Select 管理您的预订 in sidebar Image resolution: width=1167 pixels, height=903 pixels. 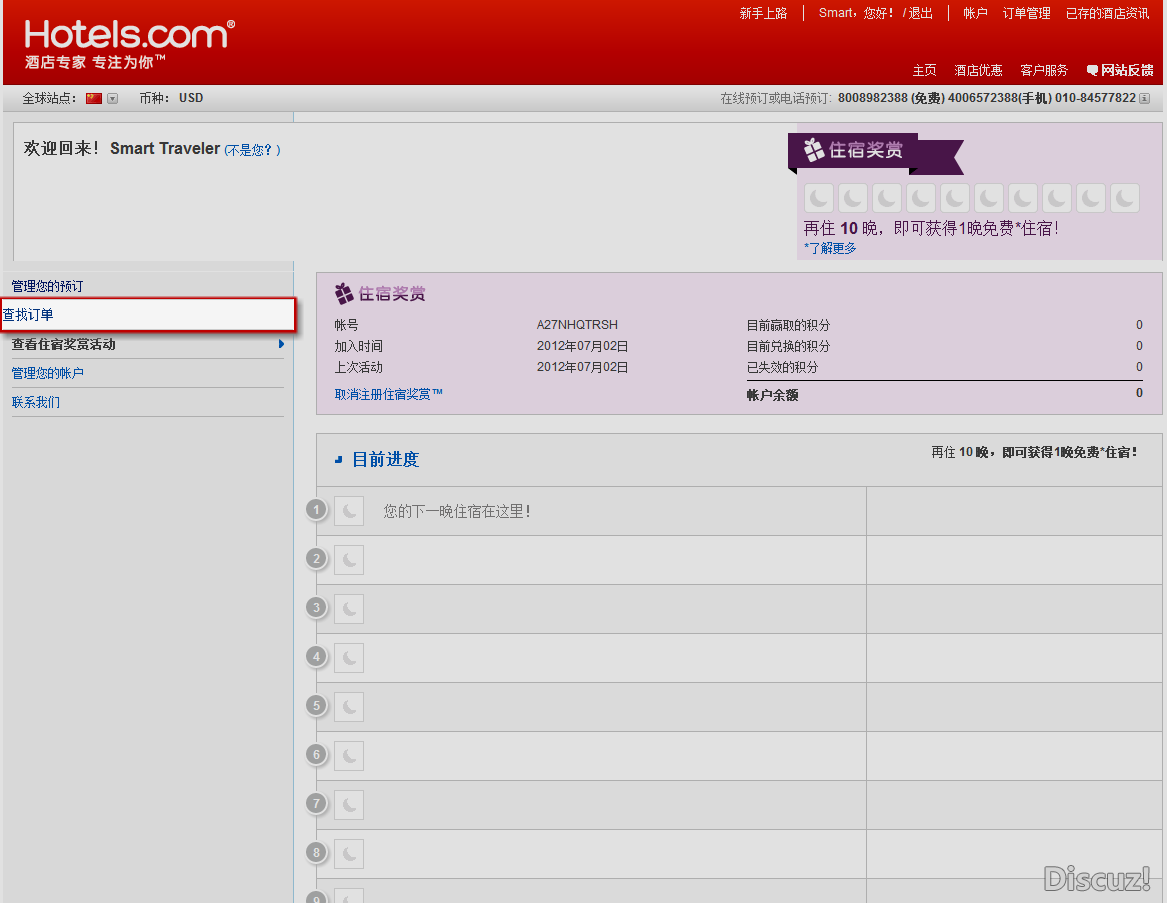click(x=48, y=286)
